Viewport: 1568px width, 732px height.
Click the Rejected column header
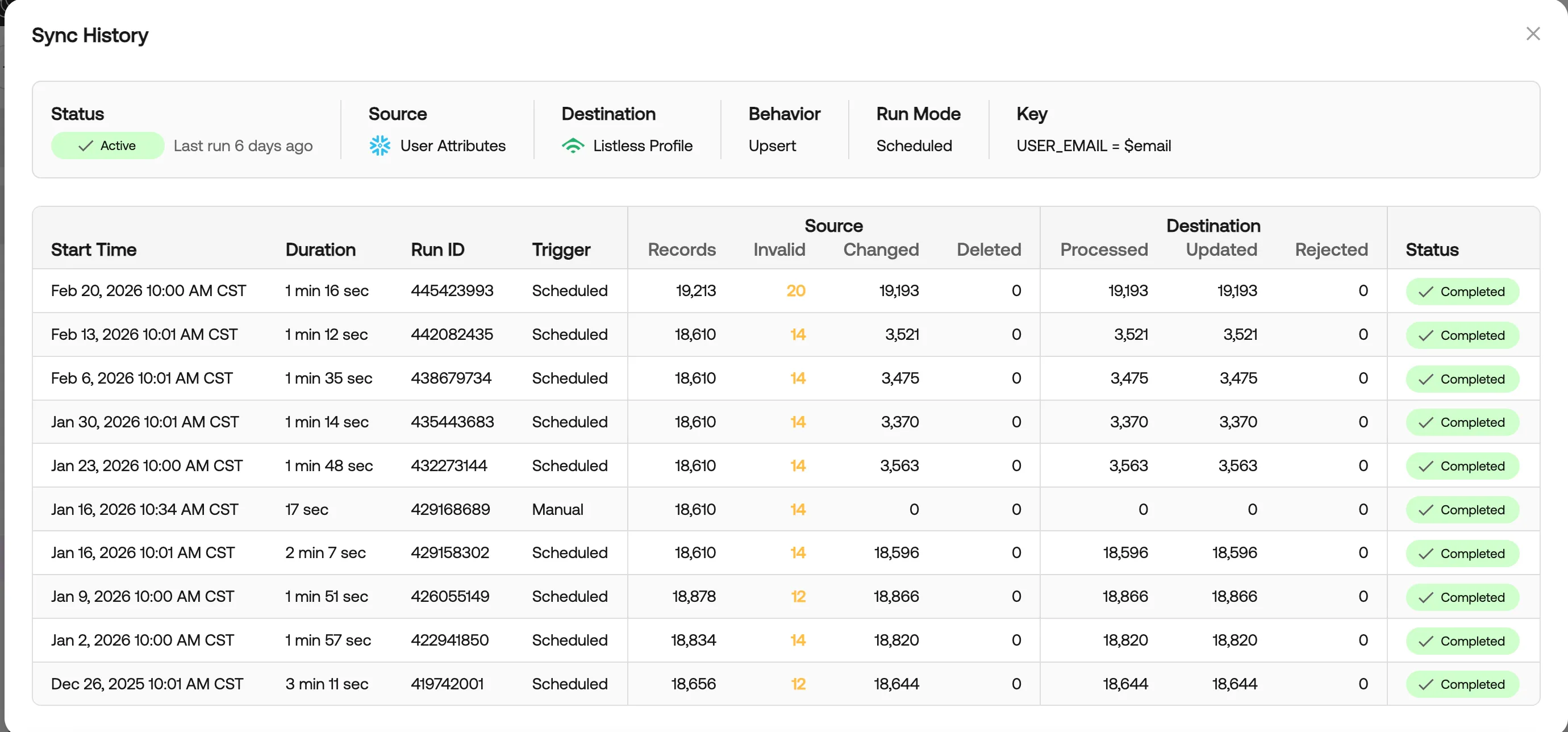1331,249
